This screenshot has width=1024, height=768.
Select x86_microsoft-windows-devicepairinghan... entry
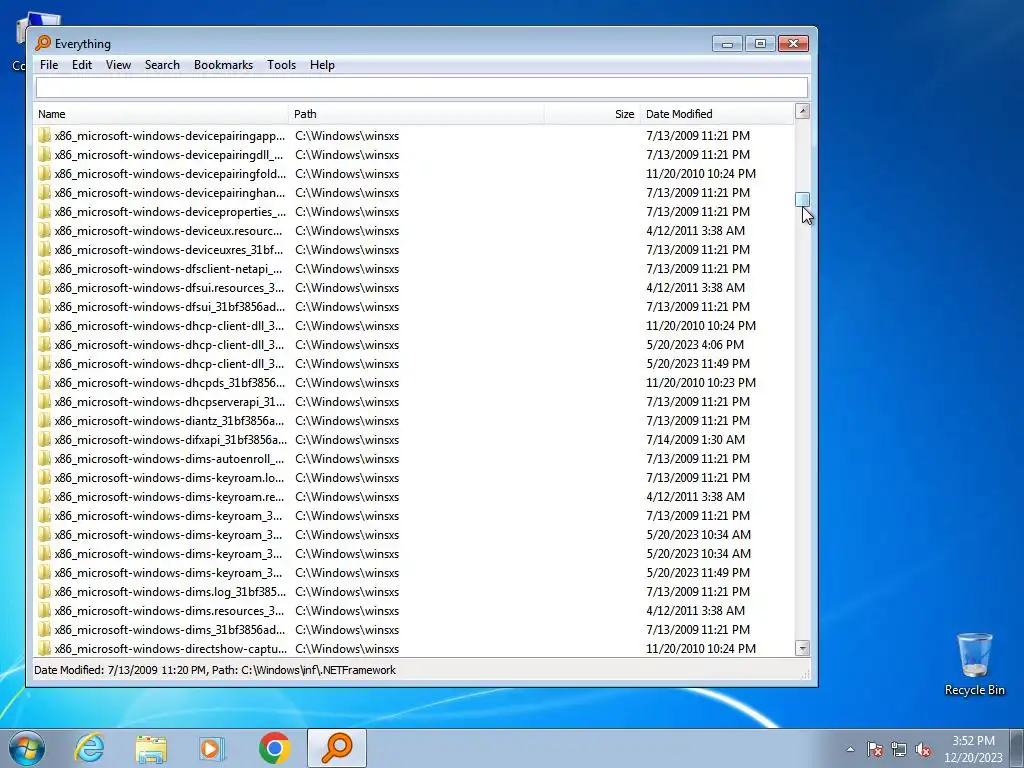tap(170, 193)
